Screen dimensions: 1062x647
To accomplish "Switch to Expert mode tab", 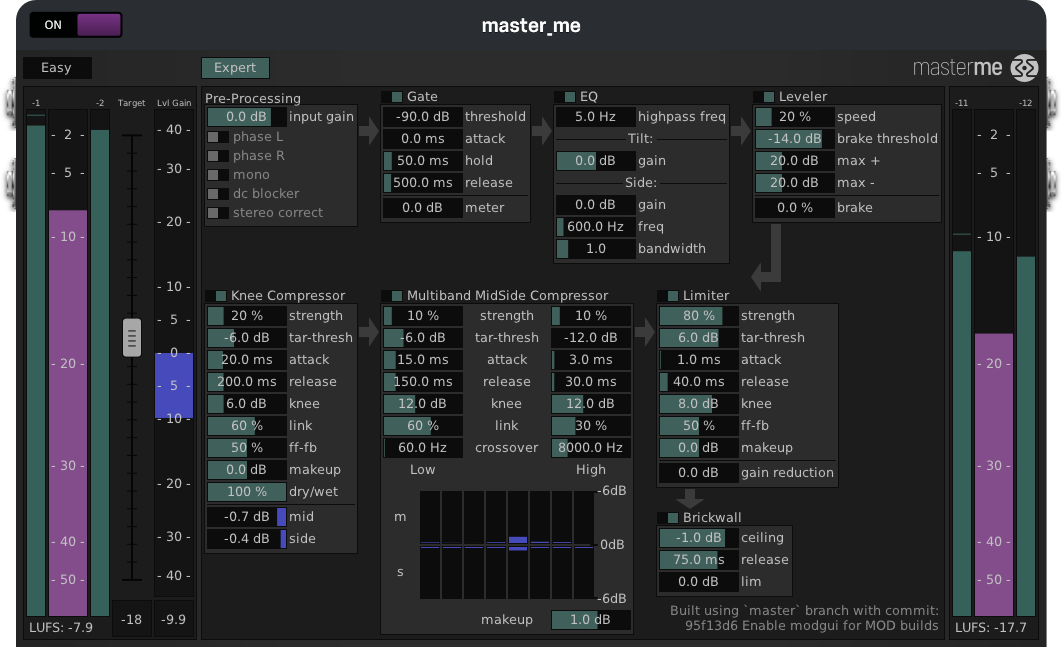I will [x=235, y=68].
